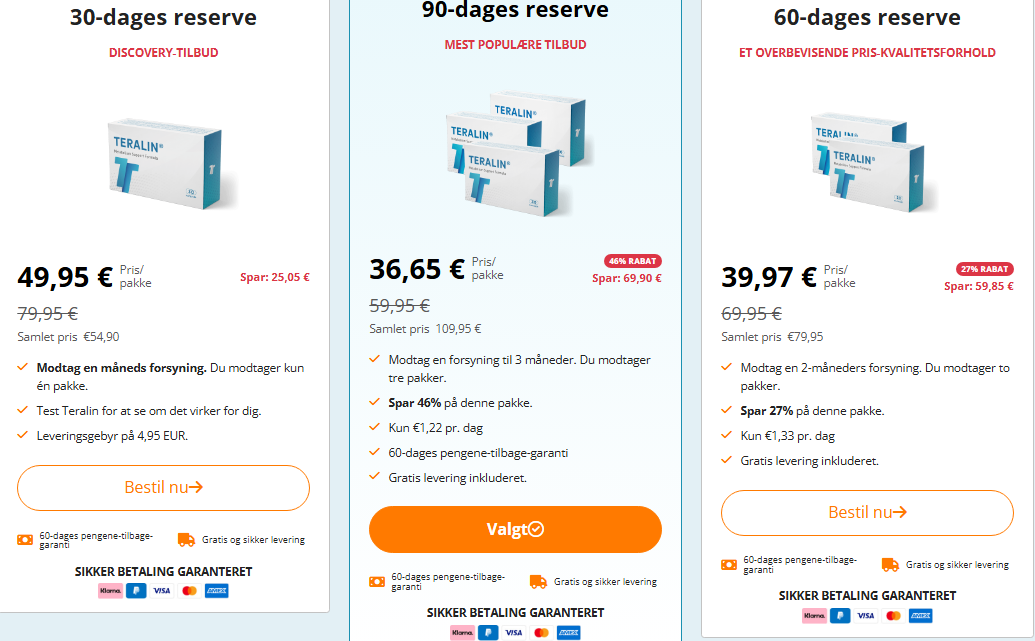Click the 90-dages reserve heading
Image resolution: width=1035 pixels, height=641 pixels.
coord(515,11)
